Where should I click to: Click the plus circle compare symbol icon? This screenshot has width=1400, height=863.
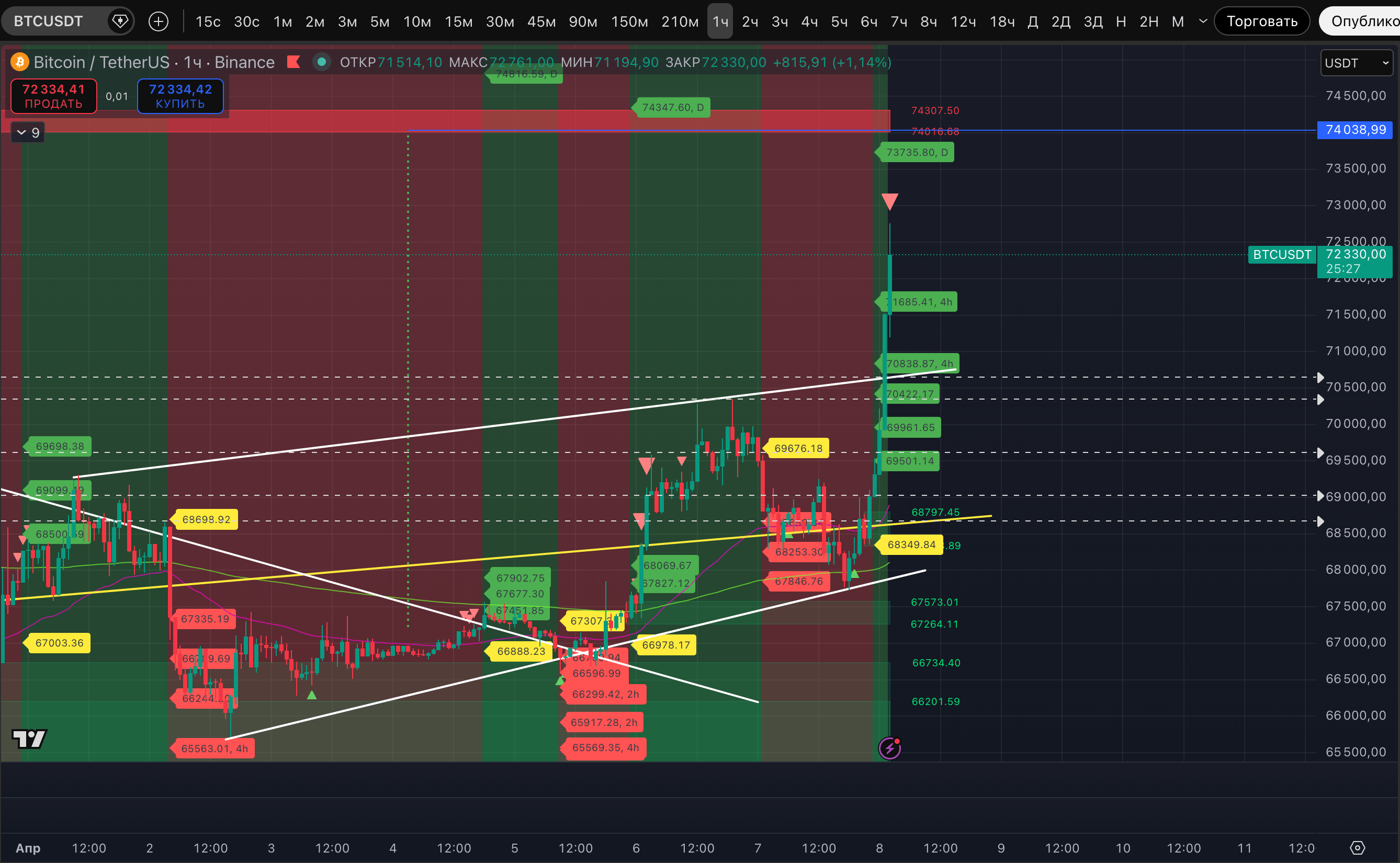pyautogui.click(x=158, y=21)
